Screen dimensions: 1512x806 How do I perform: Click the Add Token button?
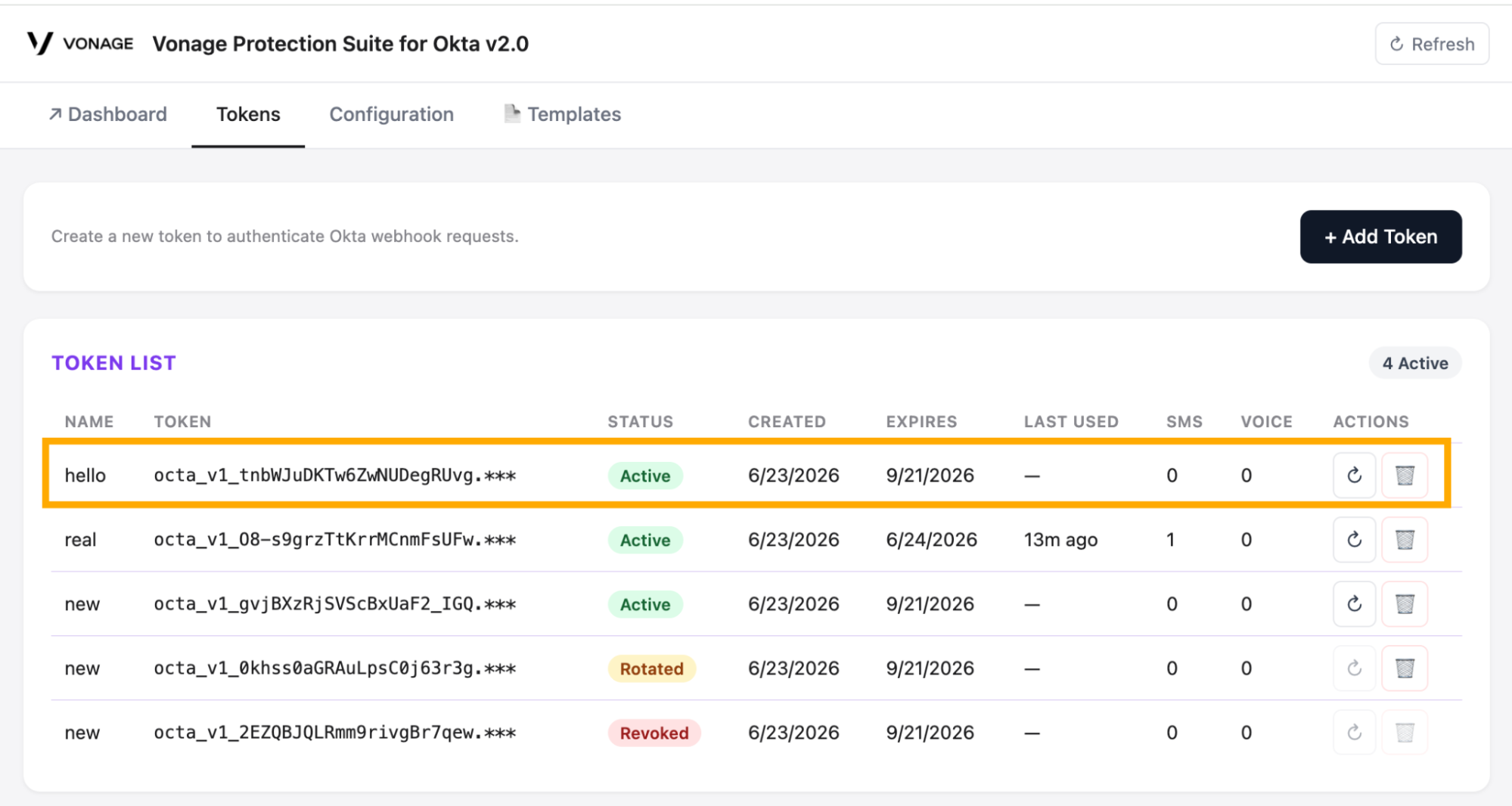[x=1380, y=237]
